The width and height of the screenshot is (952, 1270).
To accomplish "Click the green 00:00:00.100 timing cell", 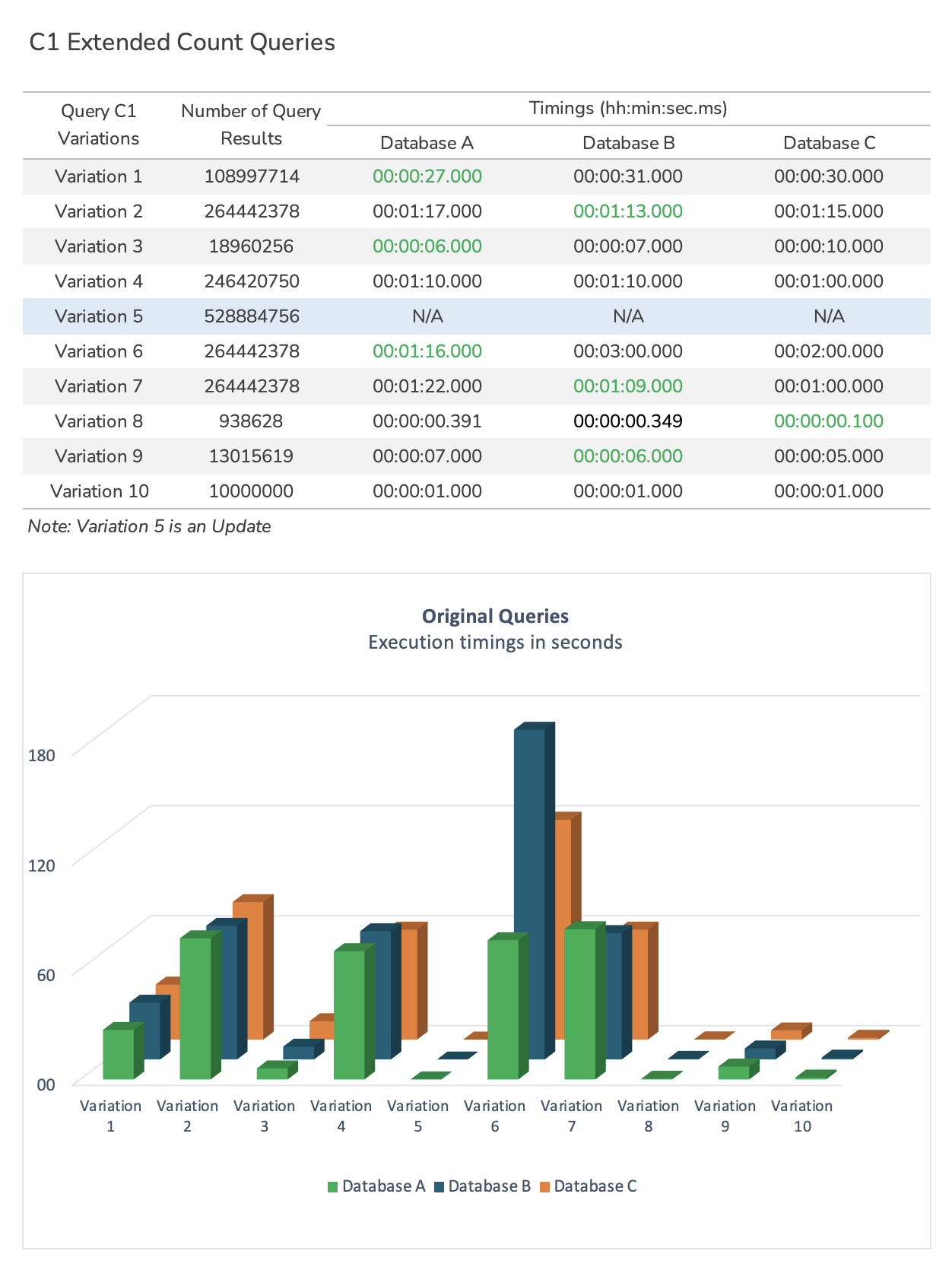I will tap(829, 421).
